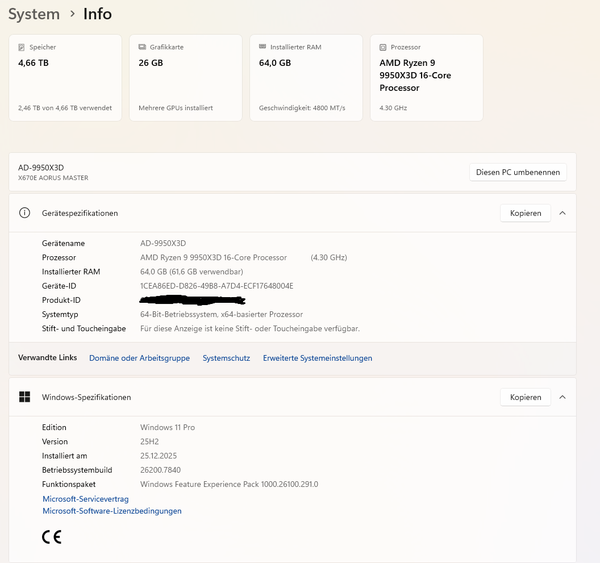Image resolution: width=600 pixels, height=563 pixels.
Task: Collapse the Gerätespezifikationen section
Action: (562, 213)
